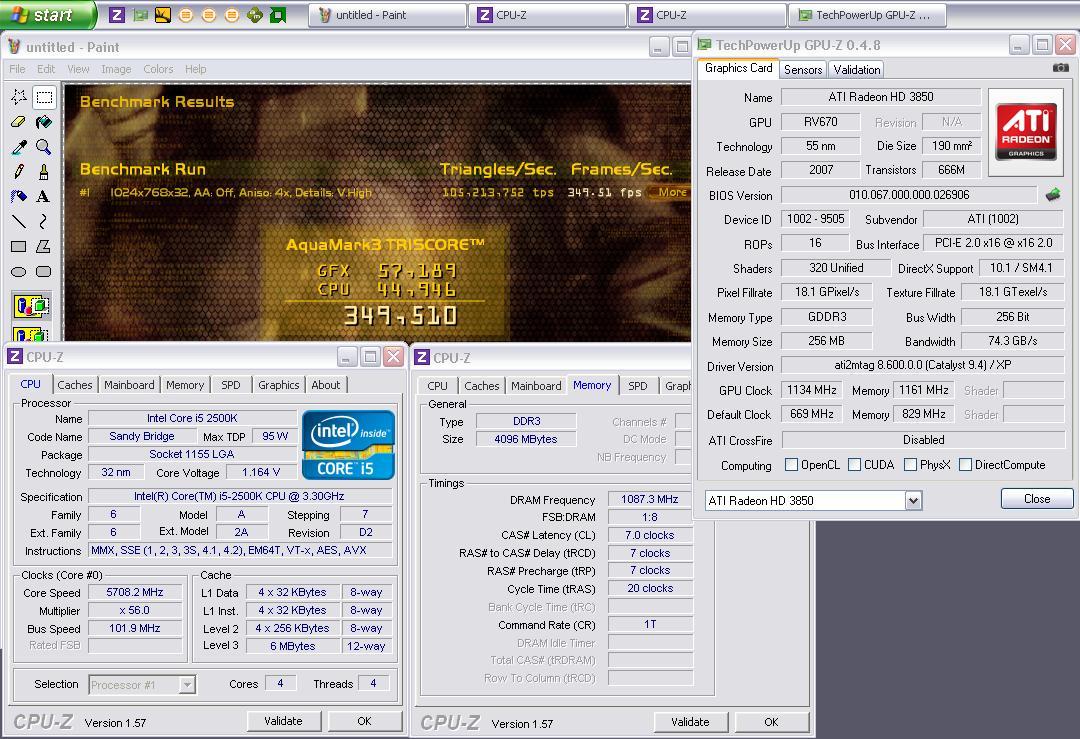
Task: Choose the Fill With Color bucket tool
Action: point(44,122)
